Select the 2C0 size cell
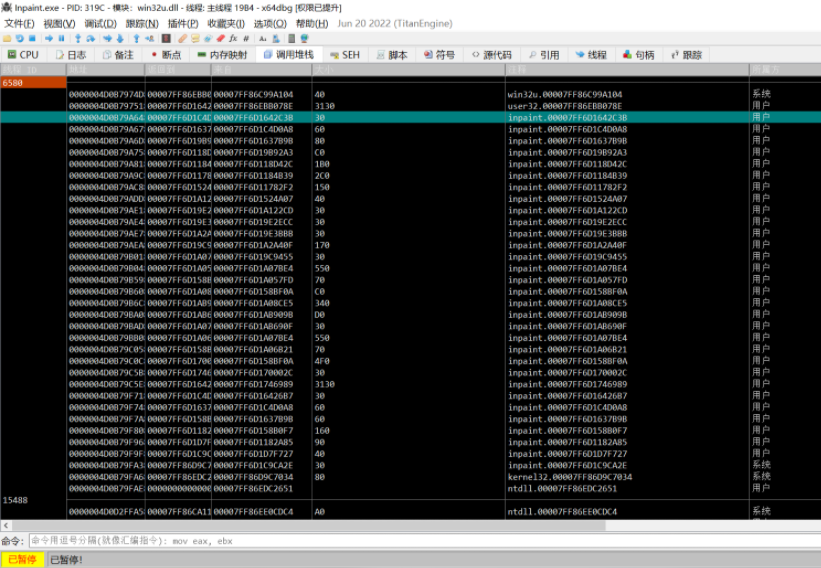 tap(408, 175)
